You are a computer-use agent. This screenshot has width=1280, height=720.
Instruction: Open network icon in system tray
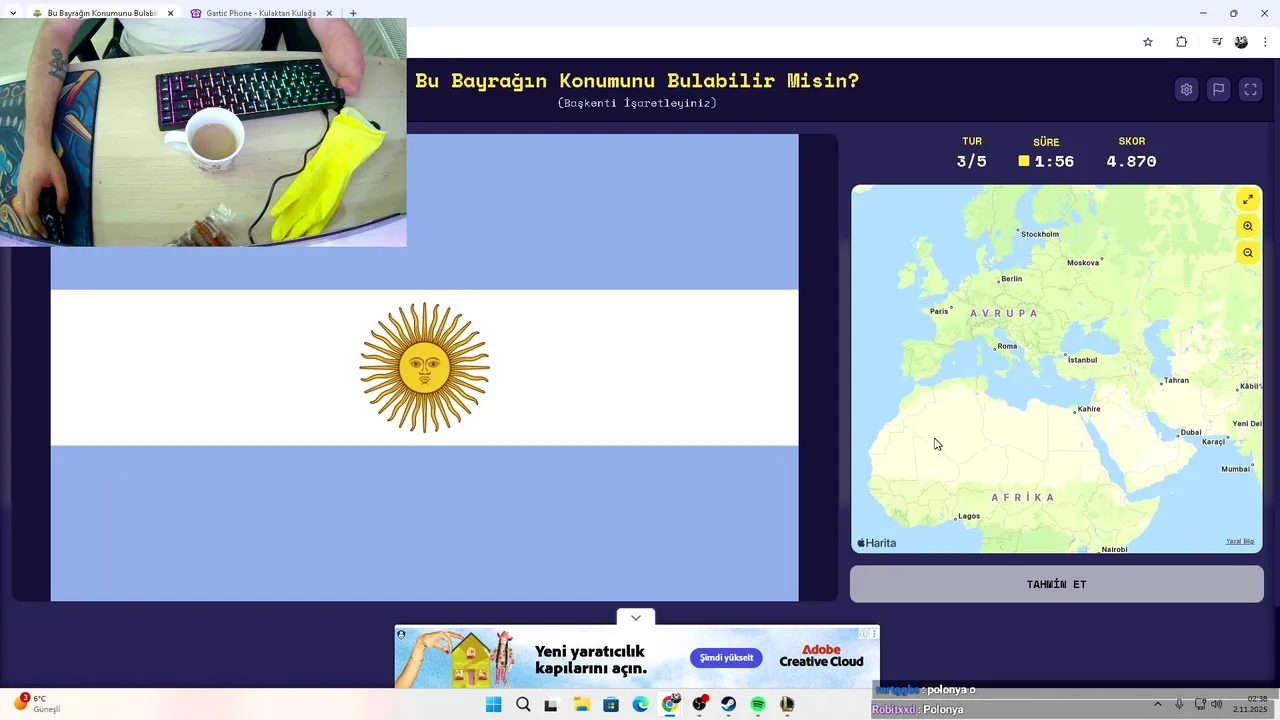point(1200,704)
